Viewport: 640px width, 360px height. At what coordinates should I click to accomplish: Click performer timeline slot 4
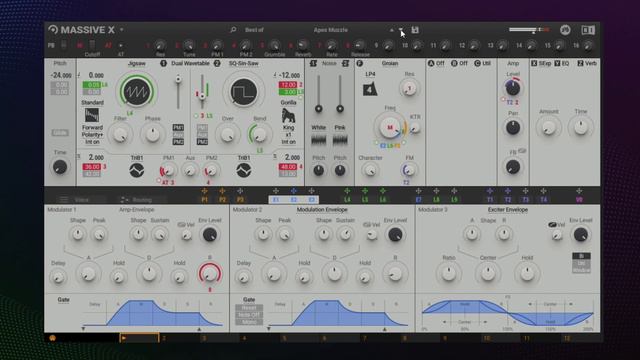[x=260, y=338]
